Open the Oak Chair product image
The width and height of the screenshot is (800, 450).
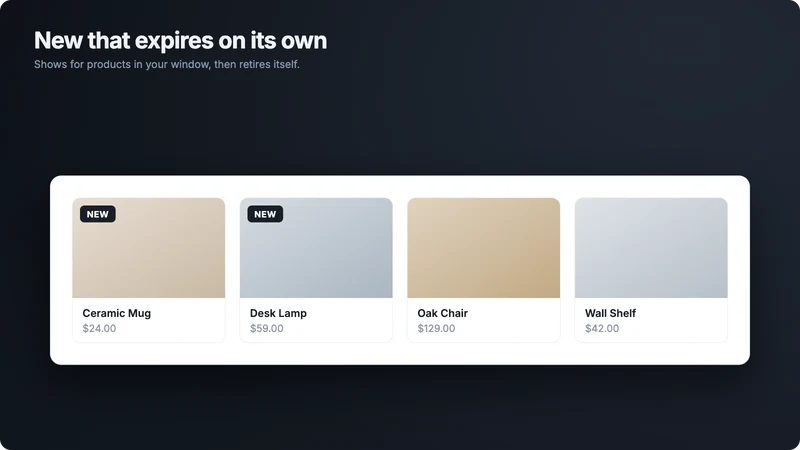point(483,248)
